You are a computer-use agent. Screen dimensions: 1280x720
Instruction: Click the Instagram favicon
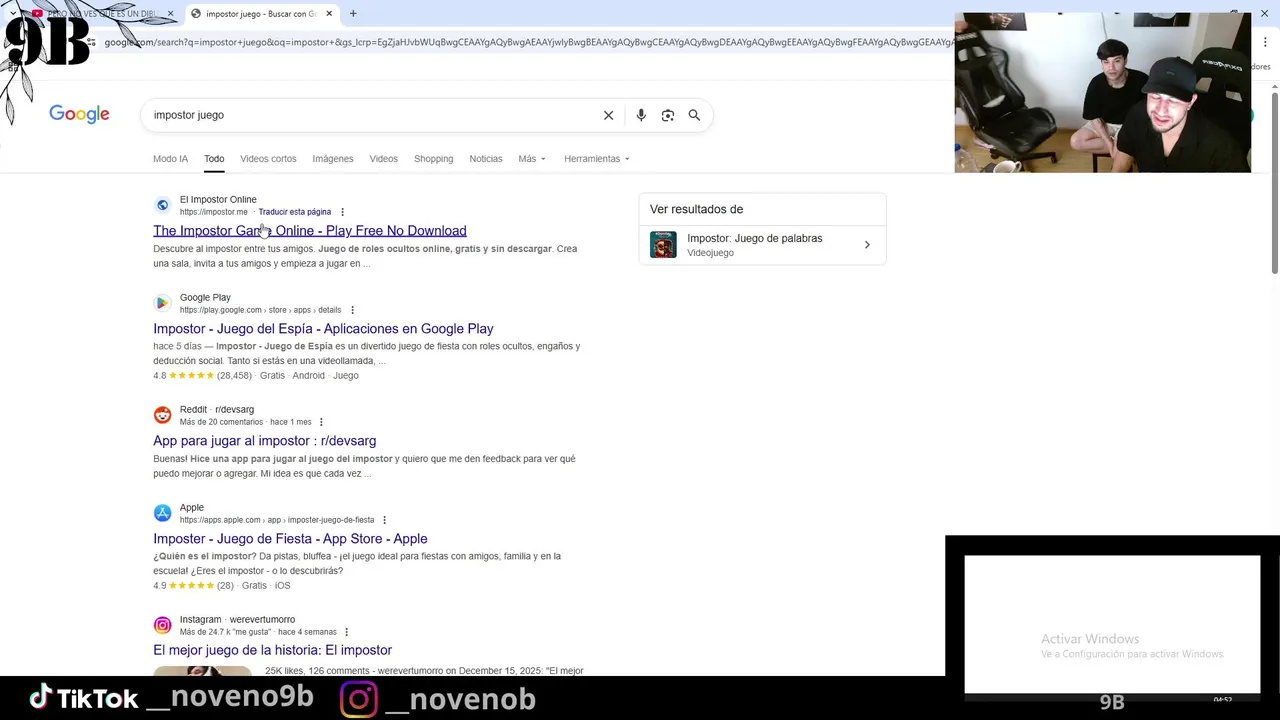click(x=162, y=625)
